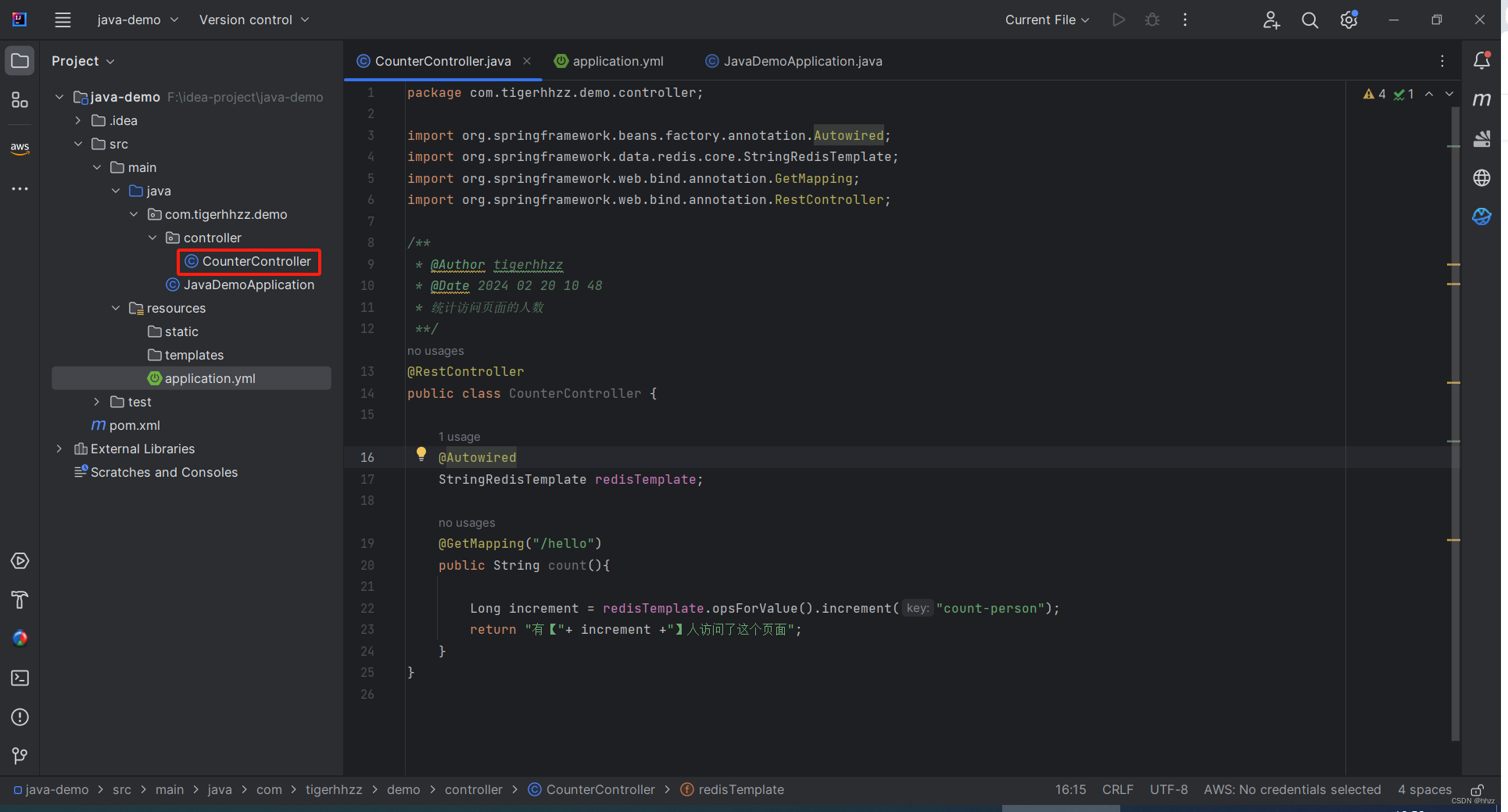The image size is (1508, 812).
Task: Jump to previous highlighted error arrow
Action: point(1429,94)
